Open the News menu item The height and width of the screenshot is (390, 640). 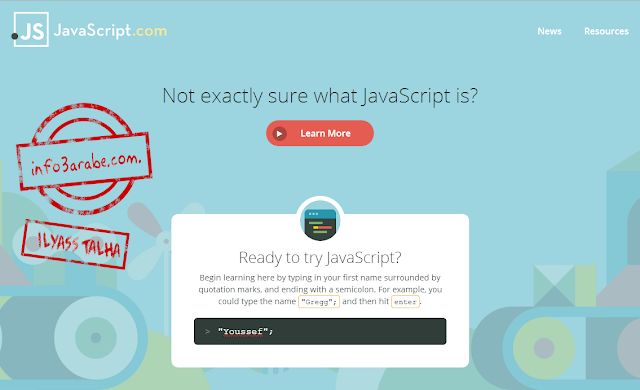pyautogui.click(x=549, y=31)
